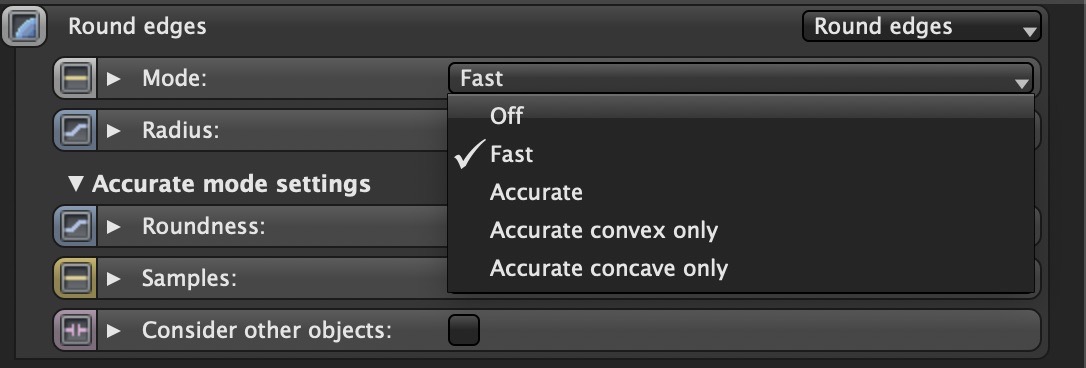Image resolution: width=1086 pixels, height=368 pixels.
Task: Expand the Radius parameter triangle
Action: (114, 130)
